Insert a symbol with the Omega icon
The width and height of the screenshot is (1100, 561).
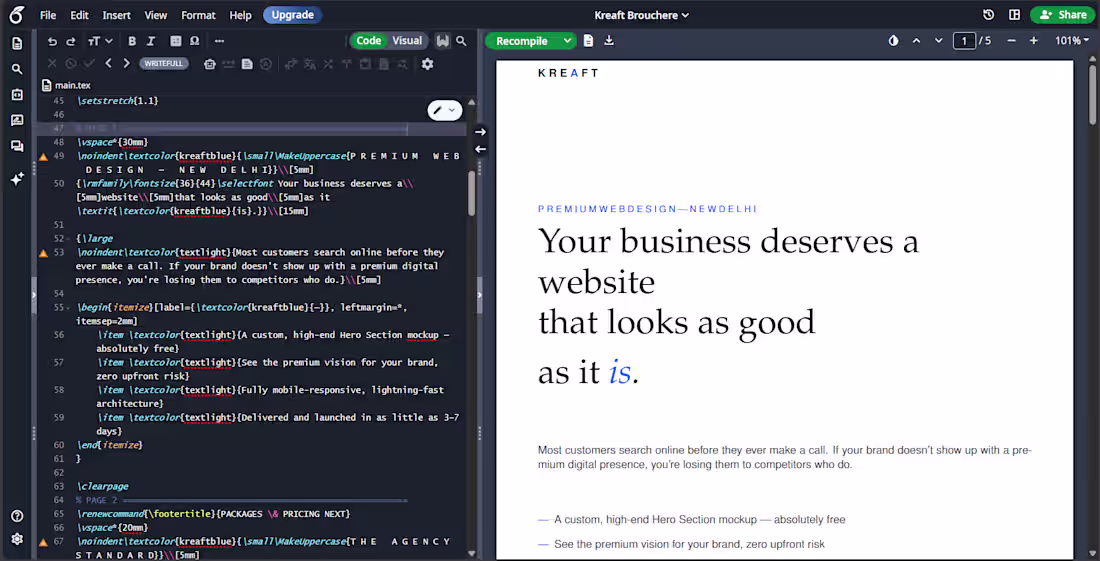[x=194, y=41]
